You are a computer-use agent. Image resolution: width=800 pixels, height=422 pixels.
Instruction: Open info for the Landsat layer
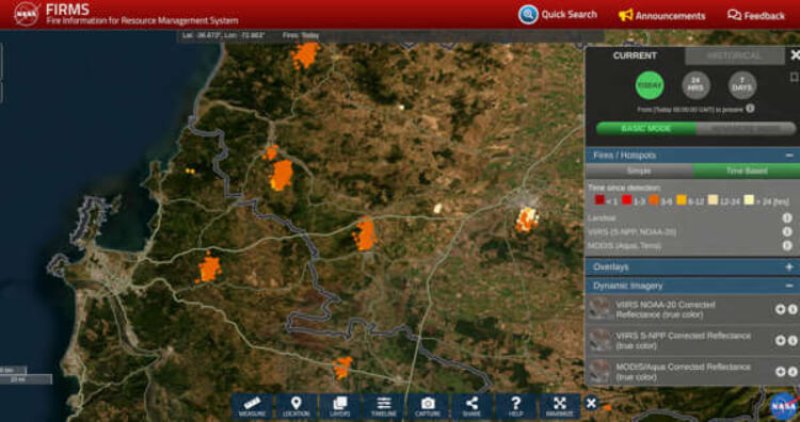tap(787, 218)
